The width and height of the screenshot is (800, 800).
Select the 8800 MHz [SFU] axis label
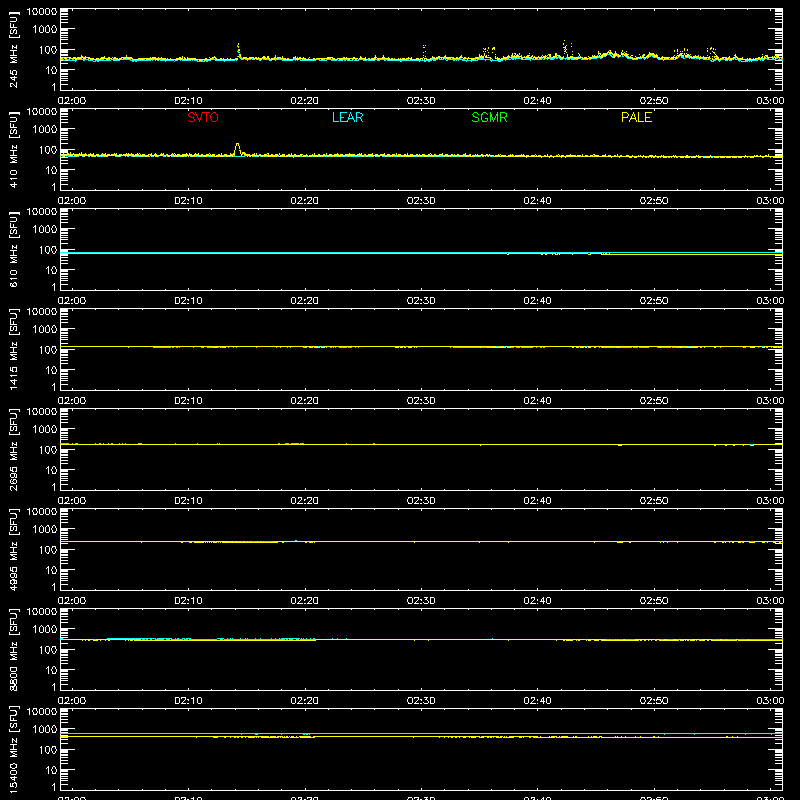coord(13,649)
